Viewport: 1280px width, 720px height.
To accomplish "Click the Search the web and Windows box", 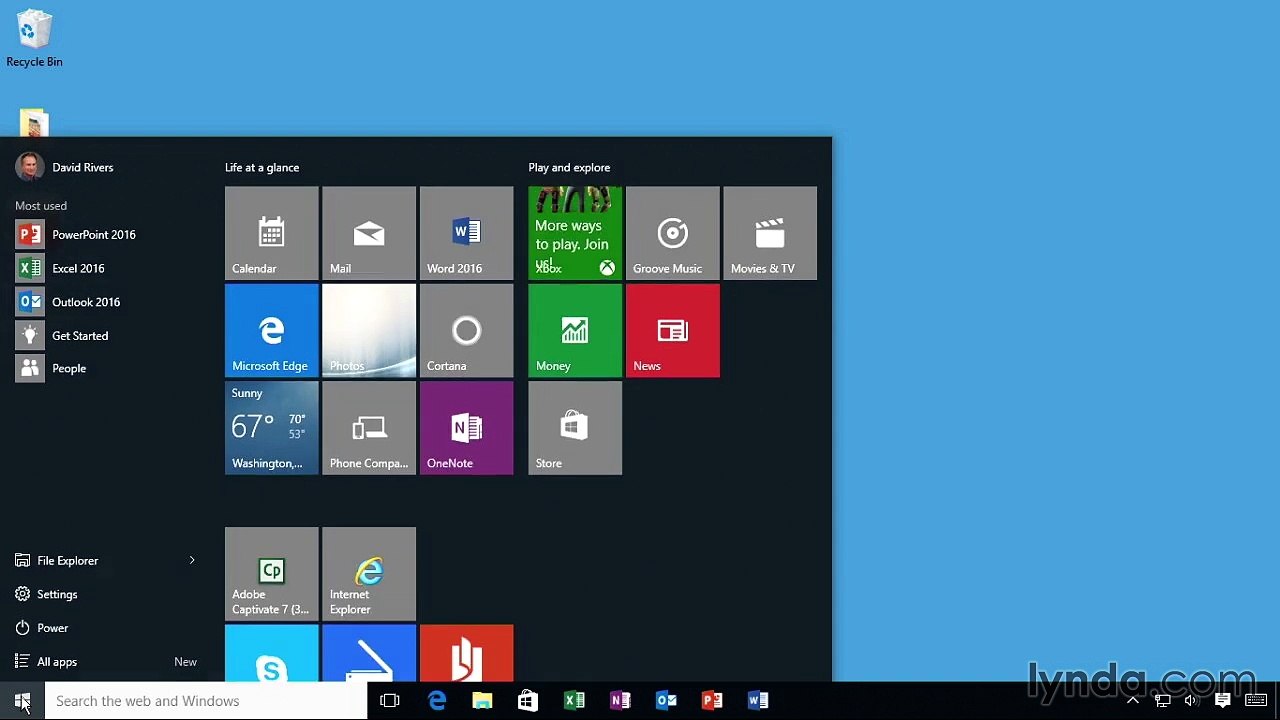I will click(206, 701).
